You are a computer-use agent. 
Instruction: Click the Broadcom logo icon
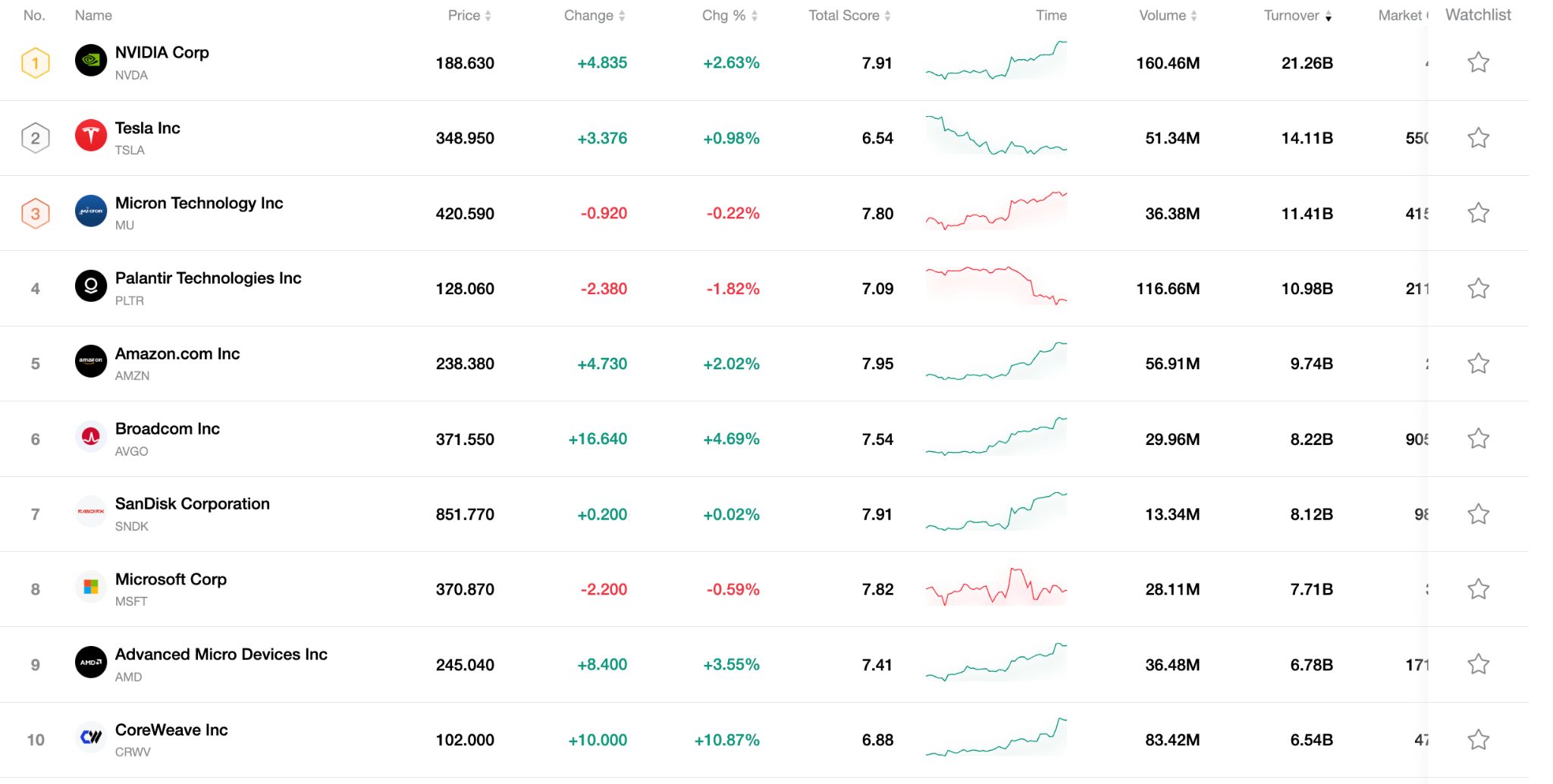[x=90, y=438]
